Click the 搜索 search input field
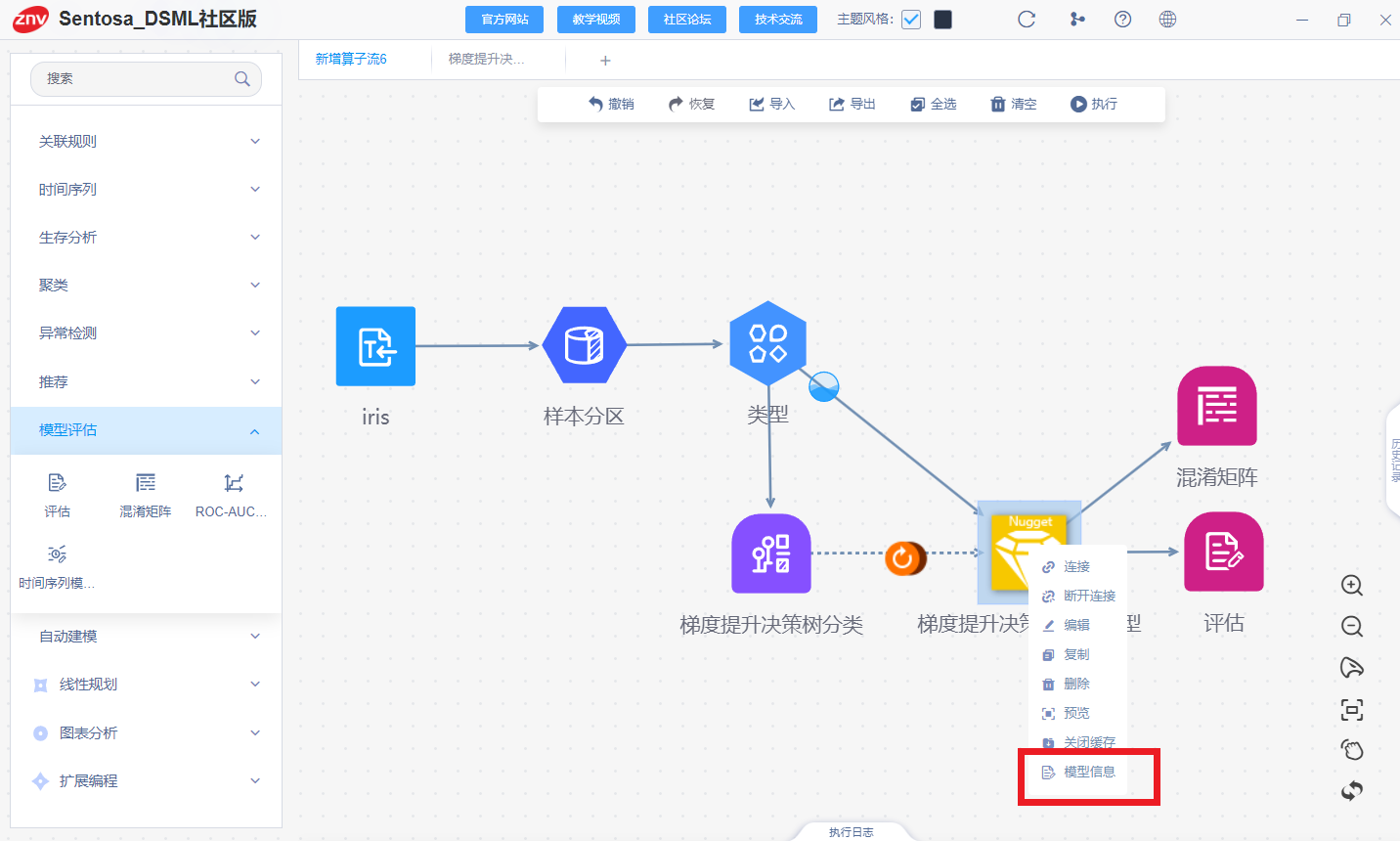This screenshot has width=1400, height=841. point(146,79)
